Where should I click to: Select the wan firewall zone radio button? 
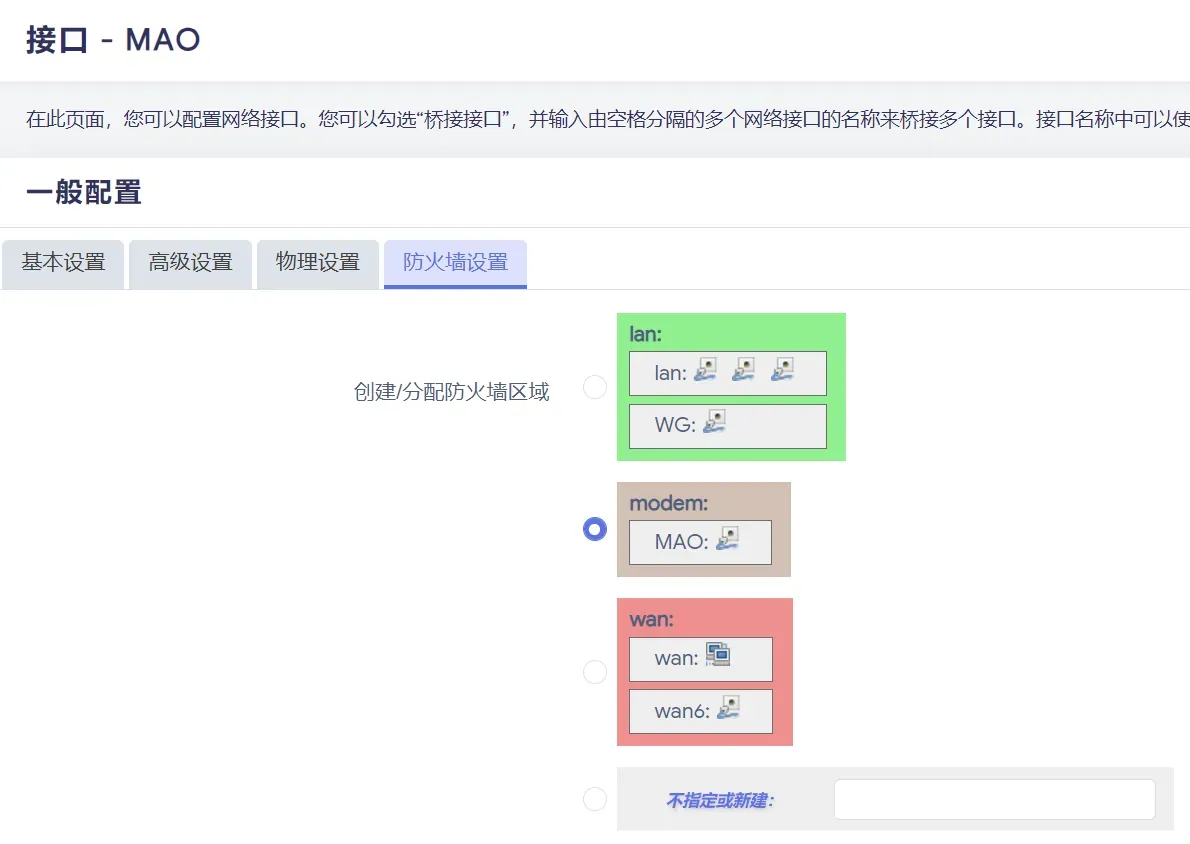(x=595, y=672)
